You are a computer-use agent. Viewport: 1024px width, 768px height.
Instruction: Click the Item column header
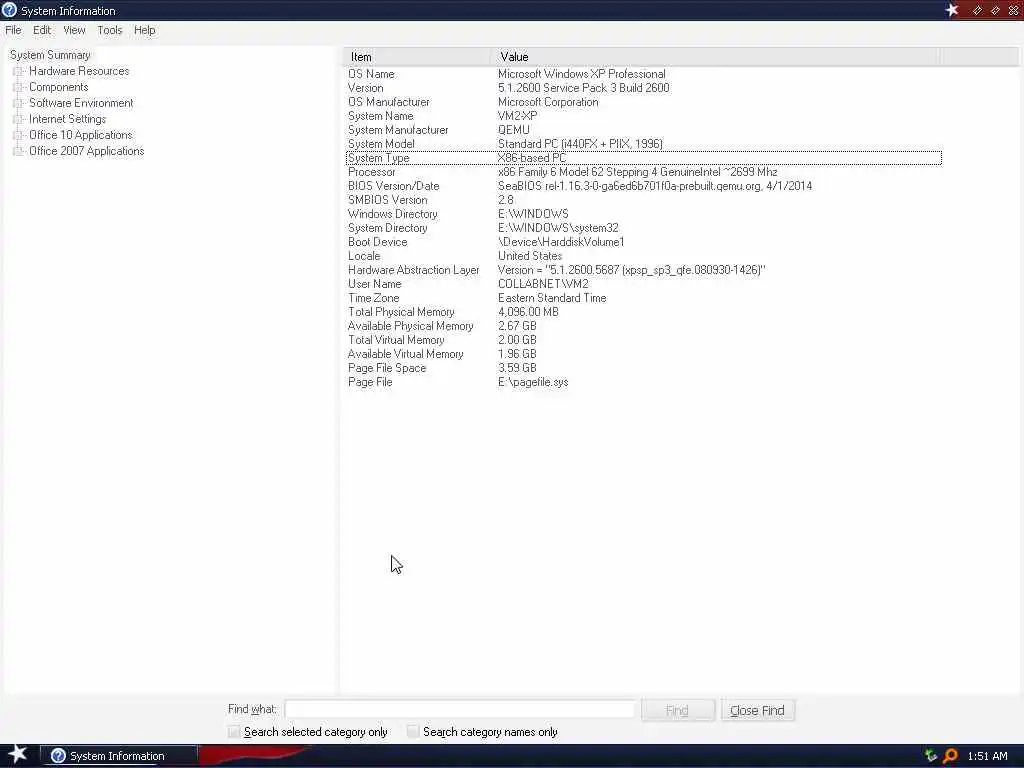coord(417,57)
